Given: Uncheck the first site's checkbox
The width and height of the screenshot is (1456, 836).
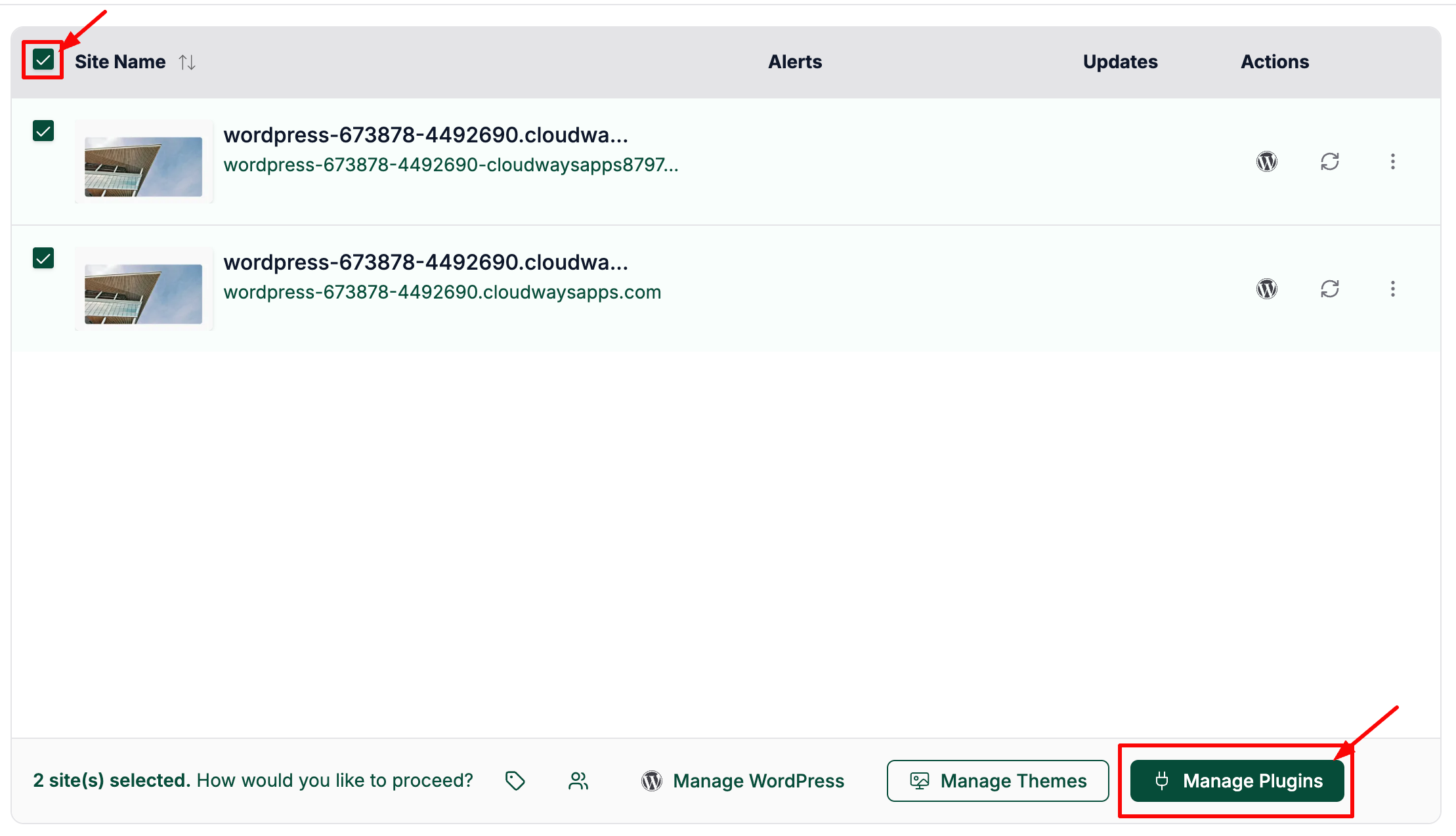Looking at the screenshot, I should pos(43,131).
